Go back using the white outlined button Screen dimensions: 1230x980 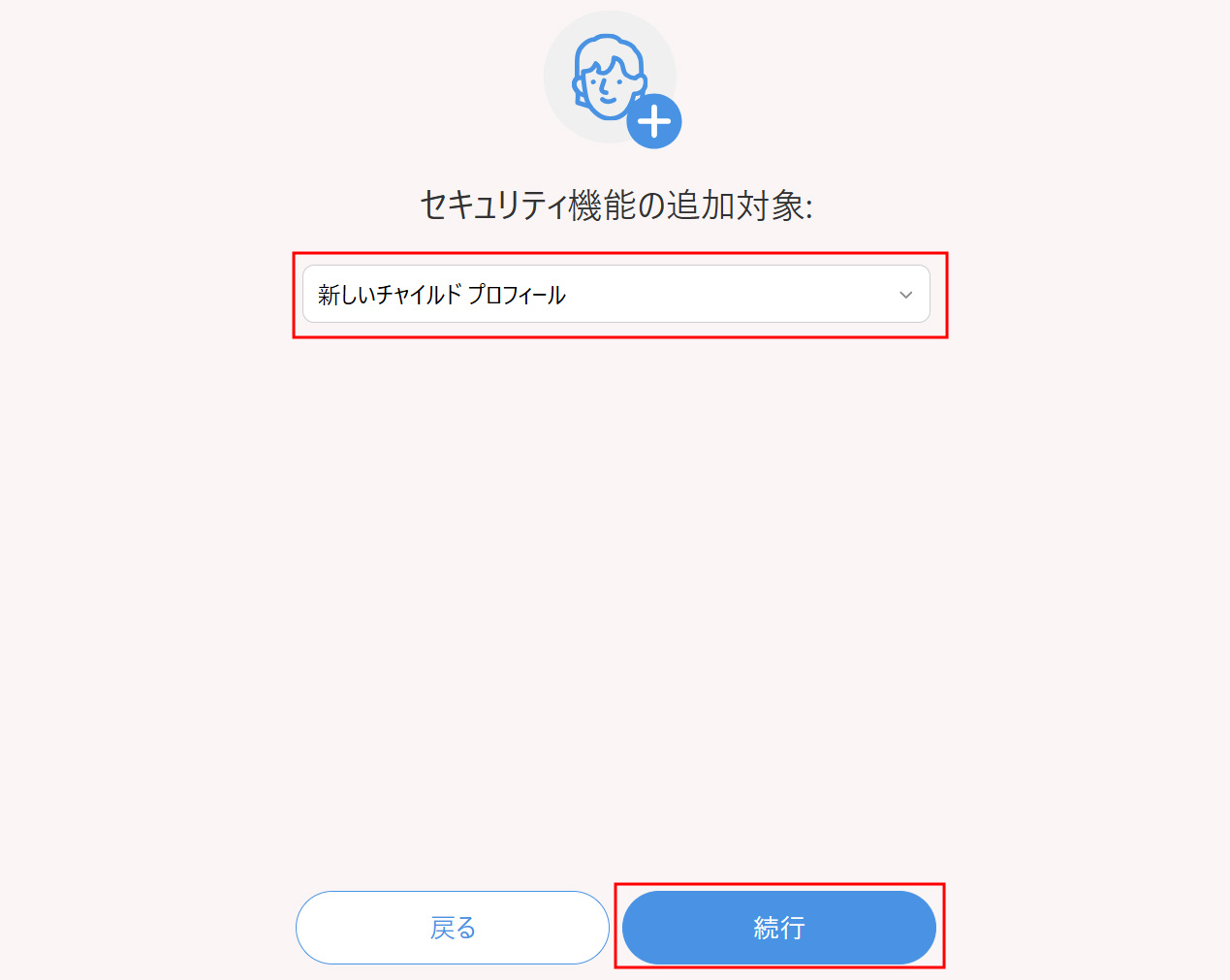click(x=453, y=928)
